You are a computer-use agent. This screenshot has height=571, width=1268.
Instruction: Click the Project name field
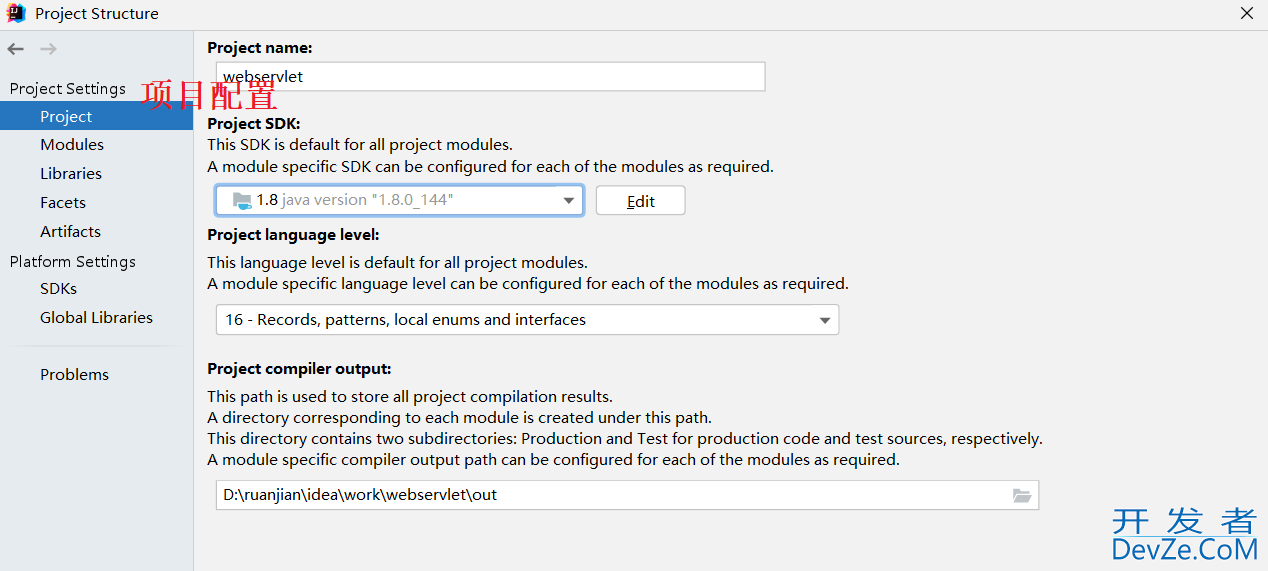point(491,76)
